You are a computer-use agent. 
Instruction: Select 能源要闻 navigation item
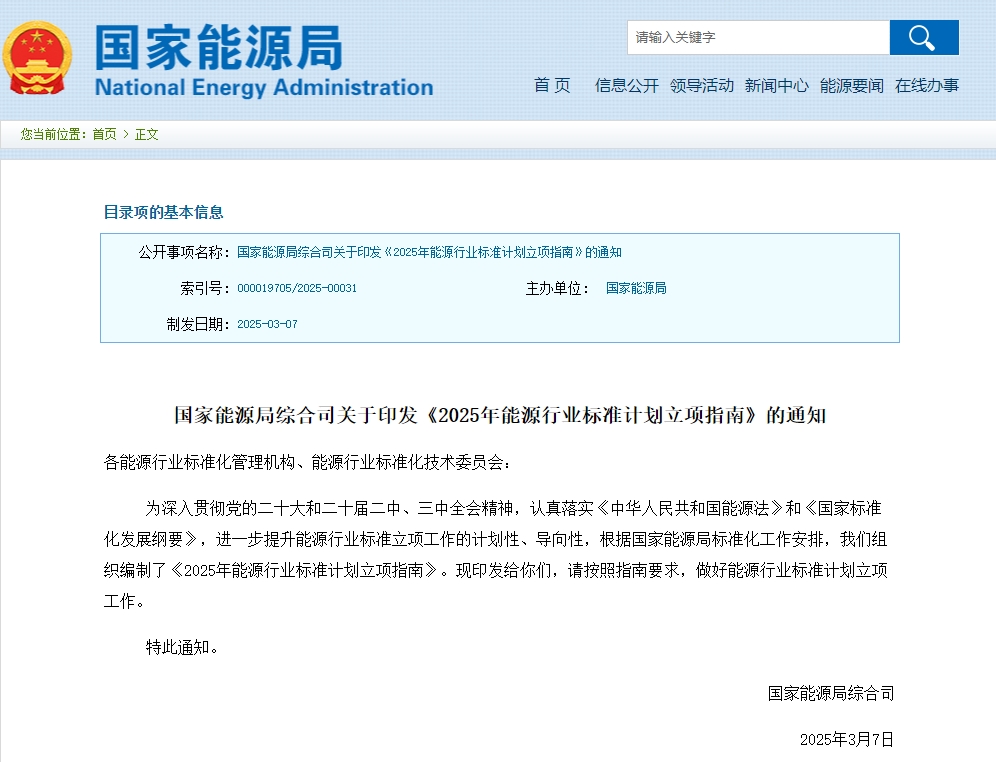coord(851,85)
